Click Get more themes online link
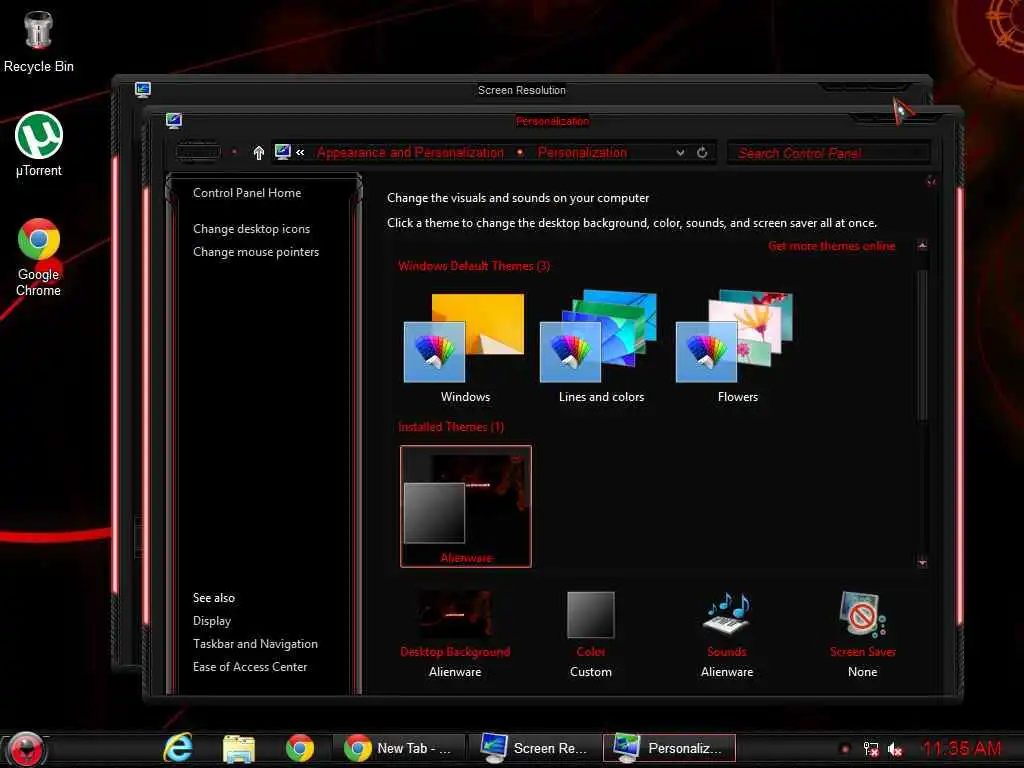1024x768 pixels. (831, 246)
